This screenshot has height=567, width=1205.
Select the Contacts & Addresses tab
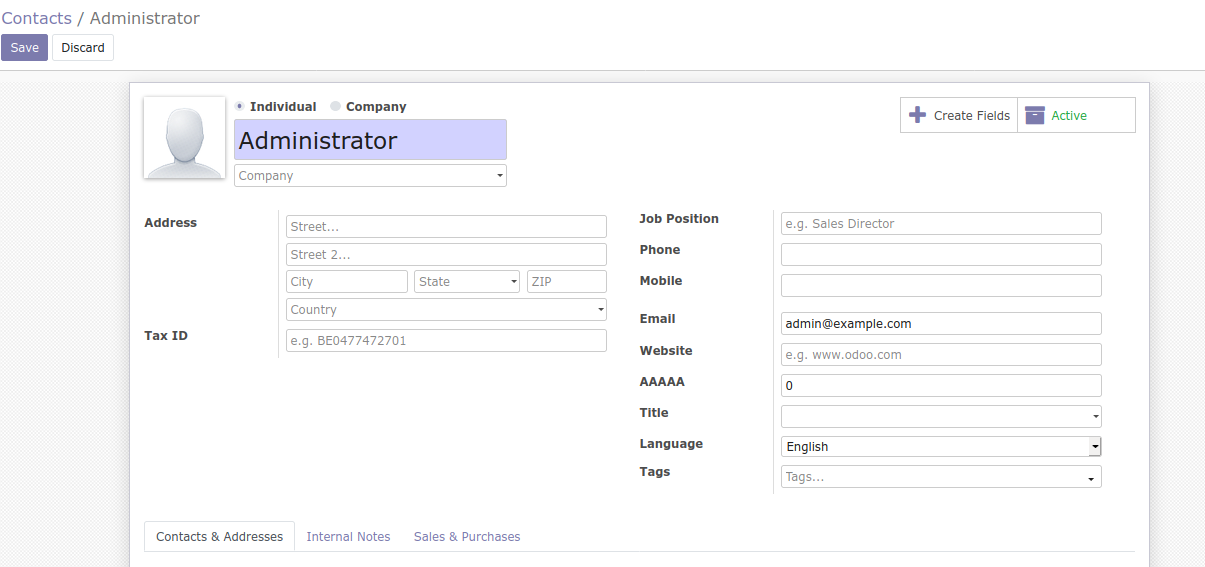coord(219,537)
